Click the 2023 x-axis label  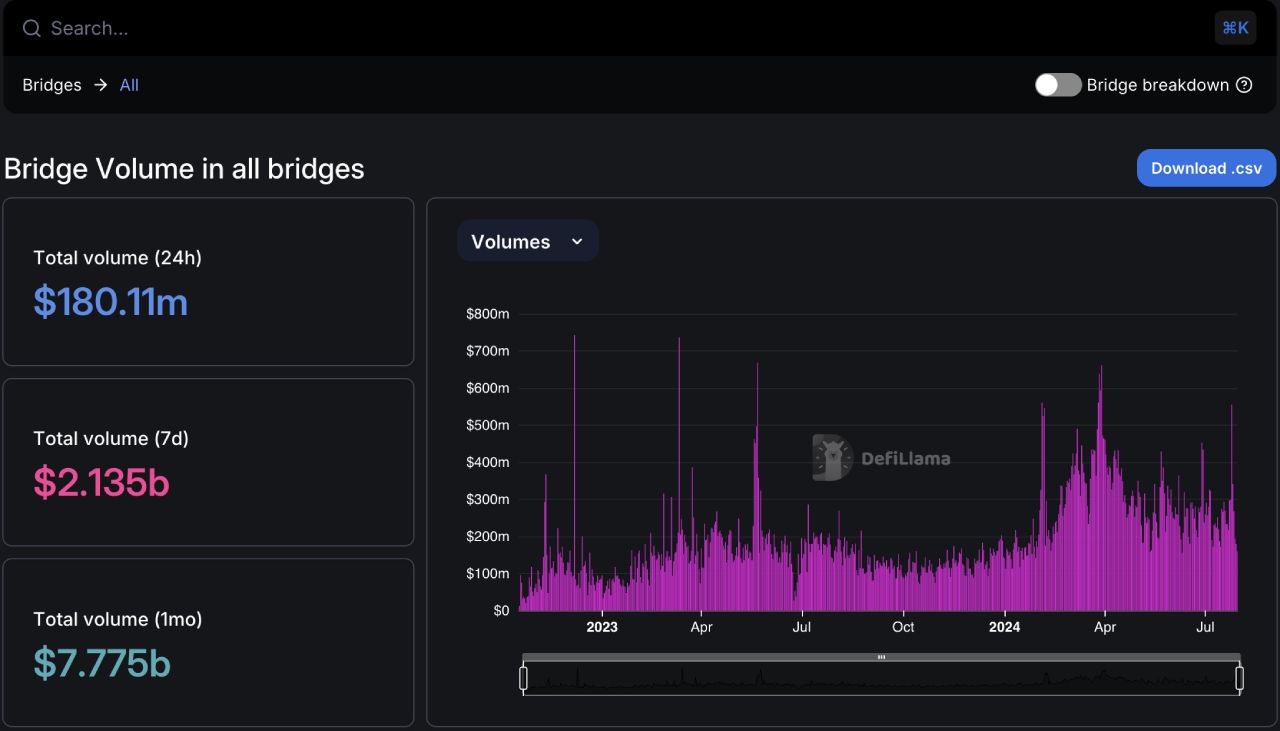tap(602, 627)
